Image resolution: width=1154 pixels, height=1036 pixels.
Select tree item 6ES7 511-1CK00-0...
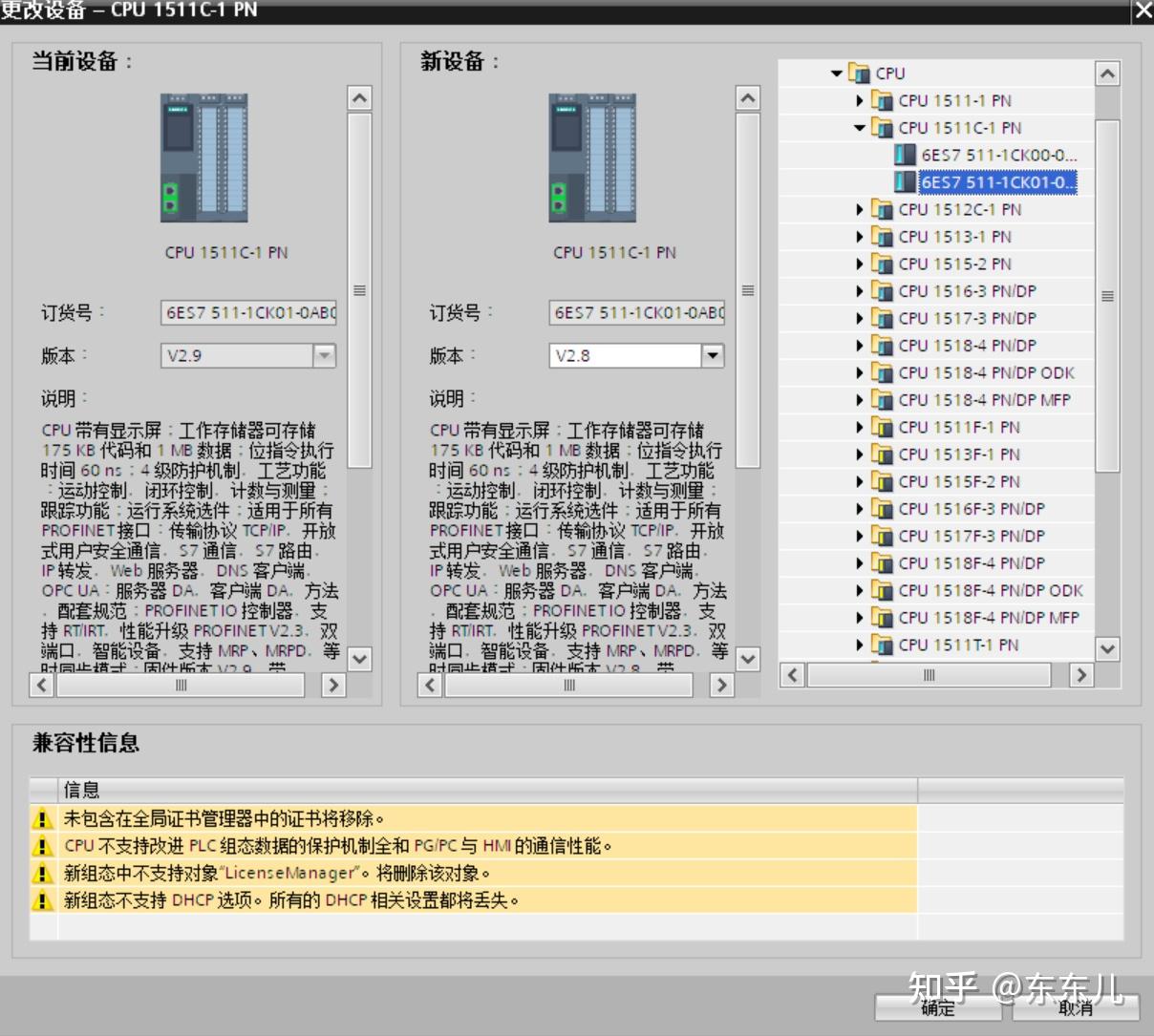click(x=998, y=155)
